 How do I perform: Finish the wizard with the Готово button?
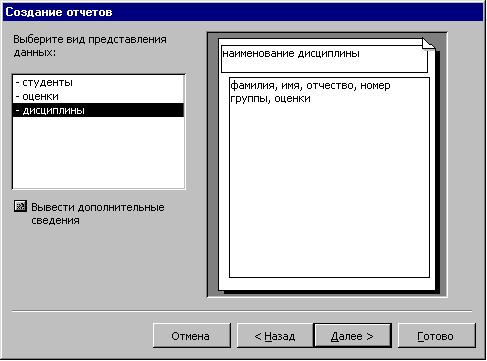tap(436, 335)
